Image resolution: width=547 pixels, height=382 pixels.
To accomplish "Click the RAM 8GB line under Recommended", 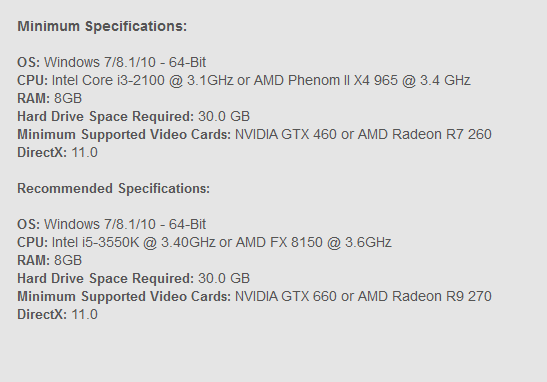I will click(50, 260).
